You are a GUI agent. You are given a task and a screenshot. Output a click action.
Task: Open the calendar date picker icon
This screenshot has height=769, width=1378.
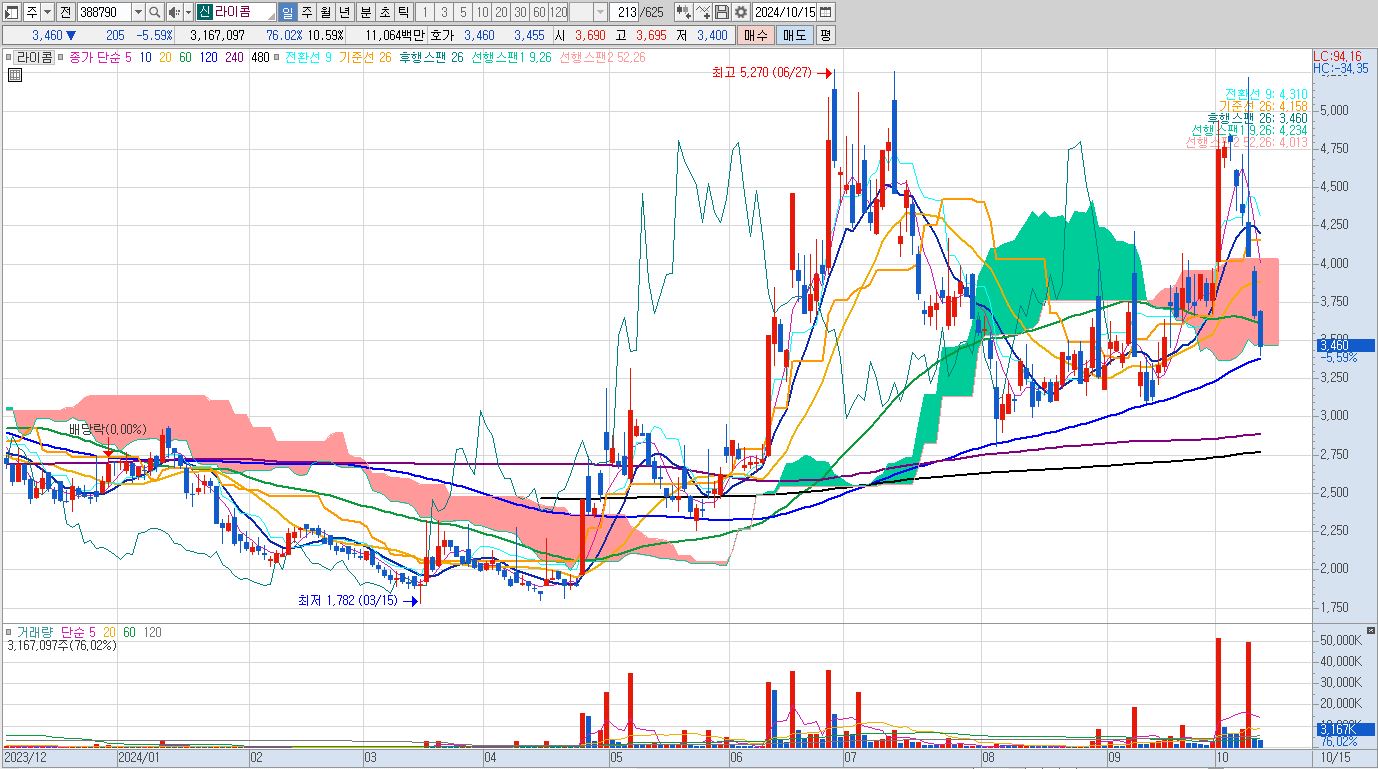pos(826,12)
